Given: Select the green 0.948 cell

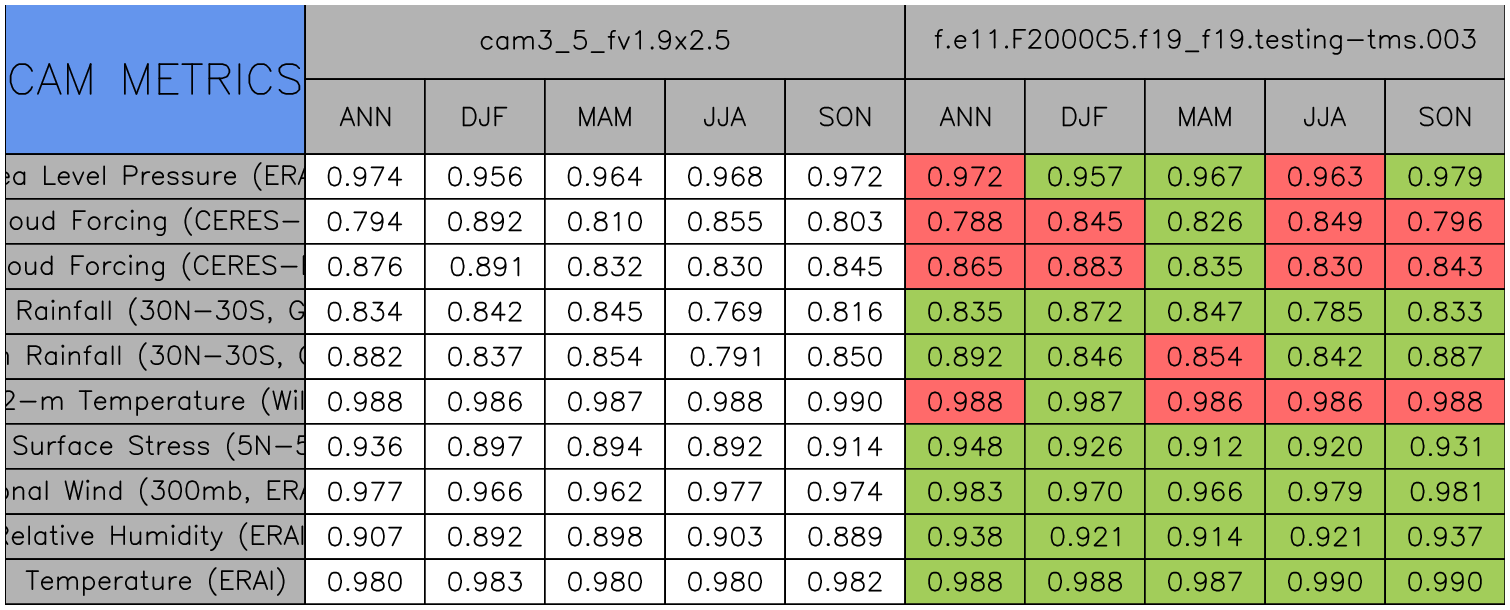Looking at the screenshot, I should (965, 447).
